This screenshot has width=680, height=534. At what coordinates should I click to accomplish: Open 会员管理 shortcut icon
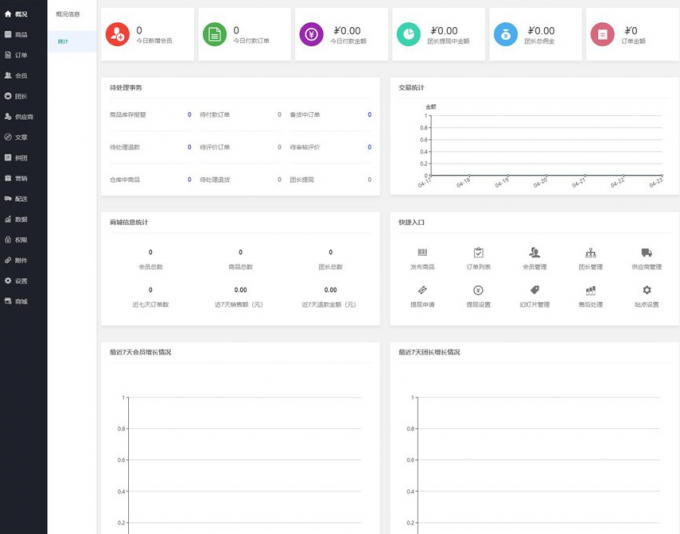pyautogui.click(x=535, y=252)
